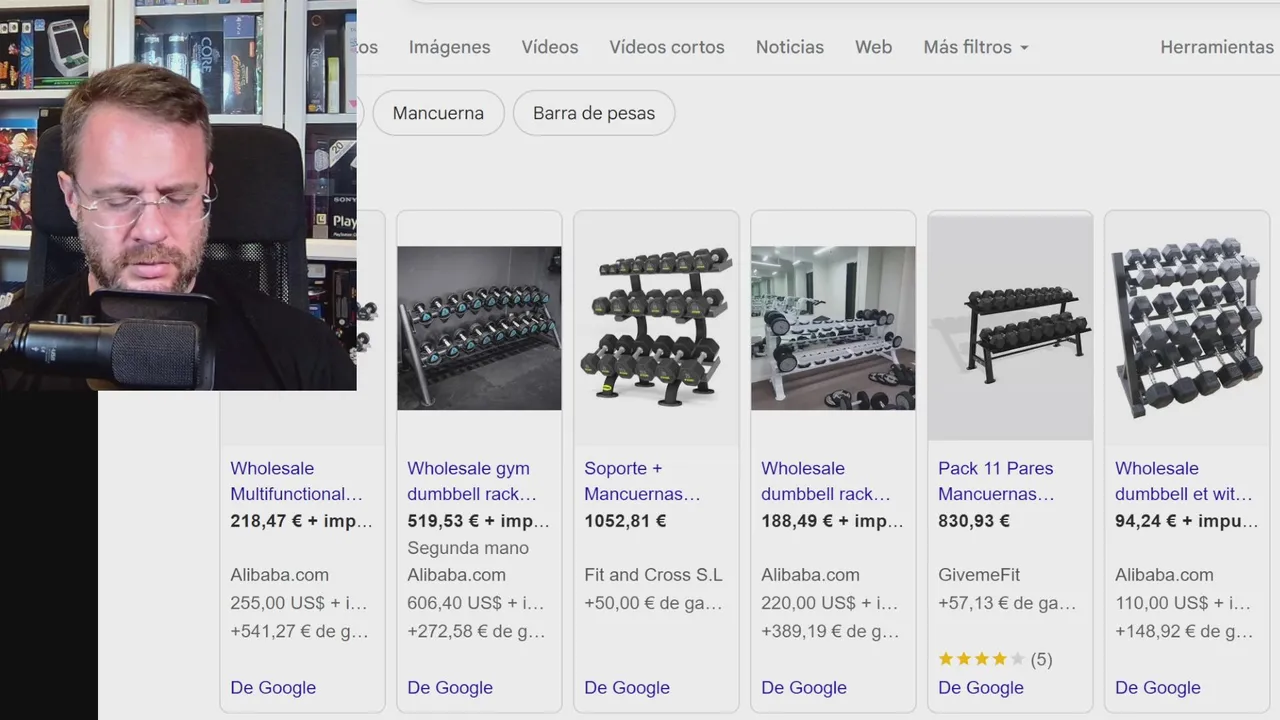Viewport: 1280px width, 720px height.
Task: Click the Fit and Cross S.L seller name
Action: coord(653,575)
